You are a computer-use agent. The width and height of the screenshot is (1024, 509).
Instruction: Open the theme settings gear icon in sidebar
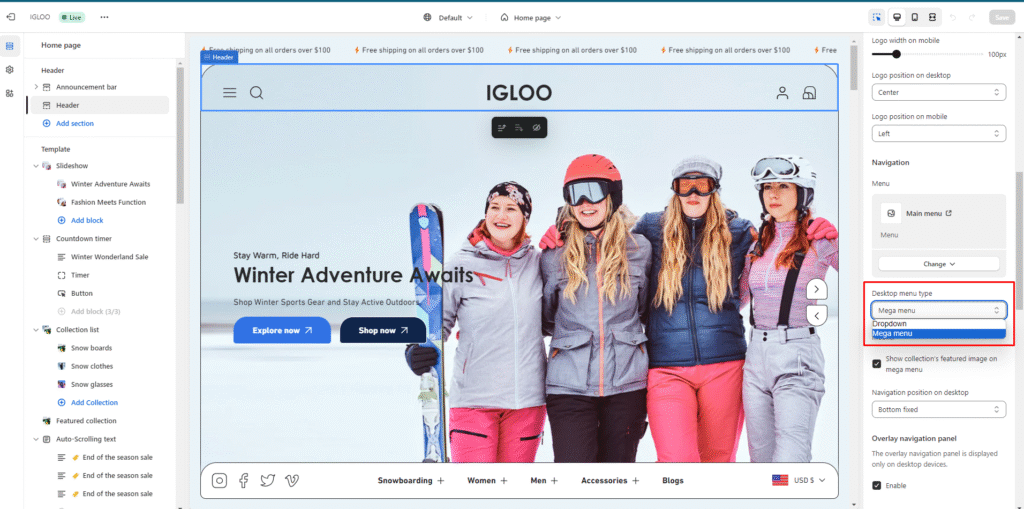pos(10,70)
